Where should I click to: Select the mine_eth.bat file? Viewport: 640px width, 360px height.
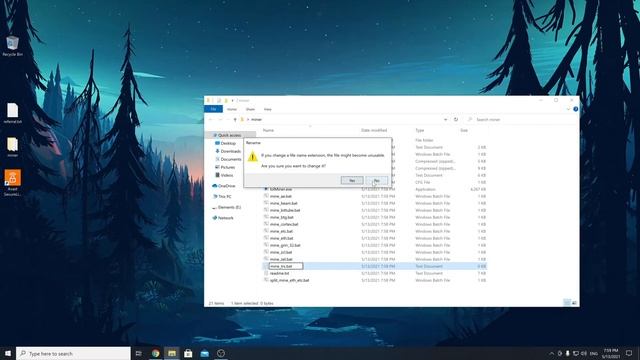pos(282,238)
